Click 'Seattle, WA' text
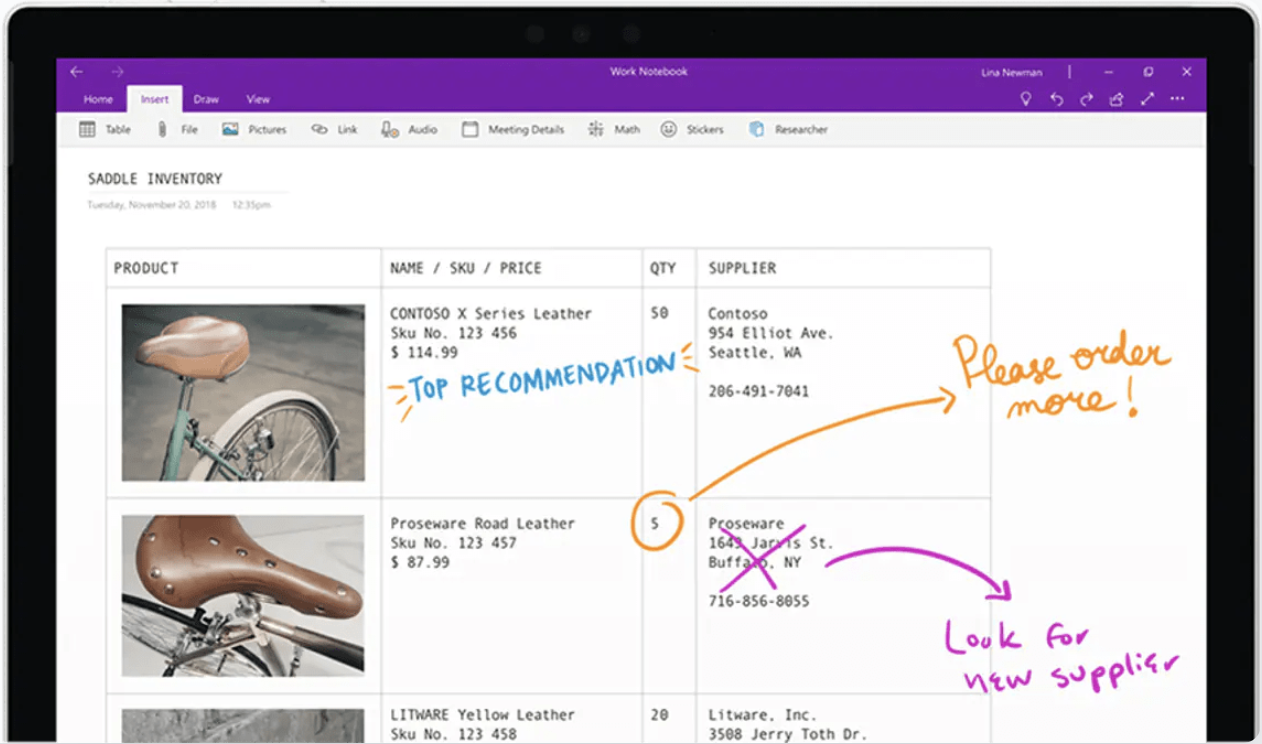Viewport: 1262px width, 744px height. point(754,353)
